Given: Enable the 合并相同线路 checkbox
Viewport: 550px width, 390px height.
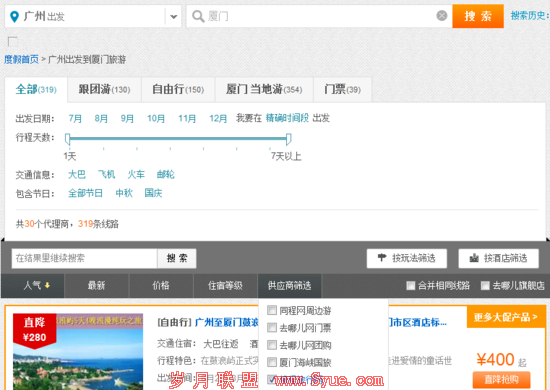Looking at the screenshot, I should coord(410,286).
